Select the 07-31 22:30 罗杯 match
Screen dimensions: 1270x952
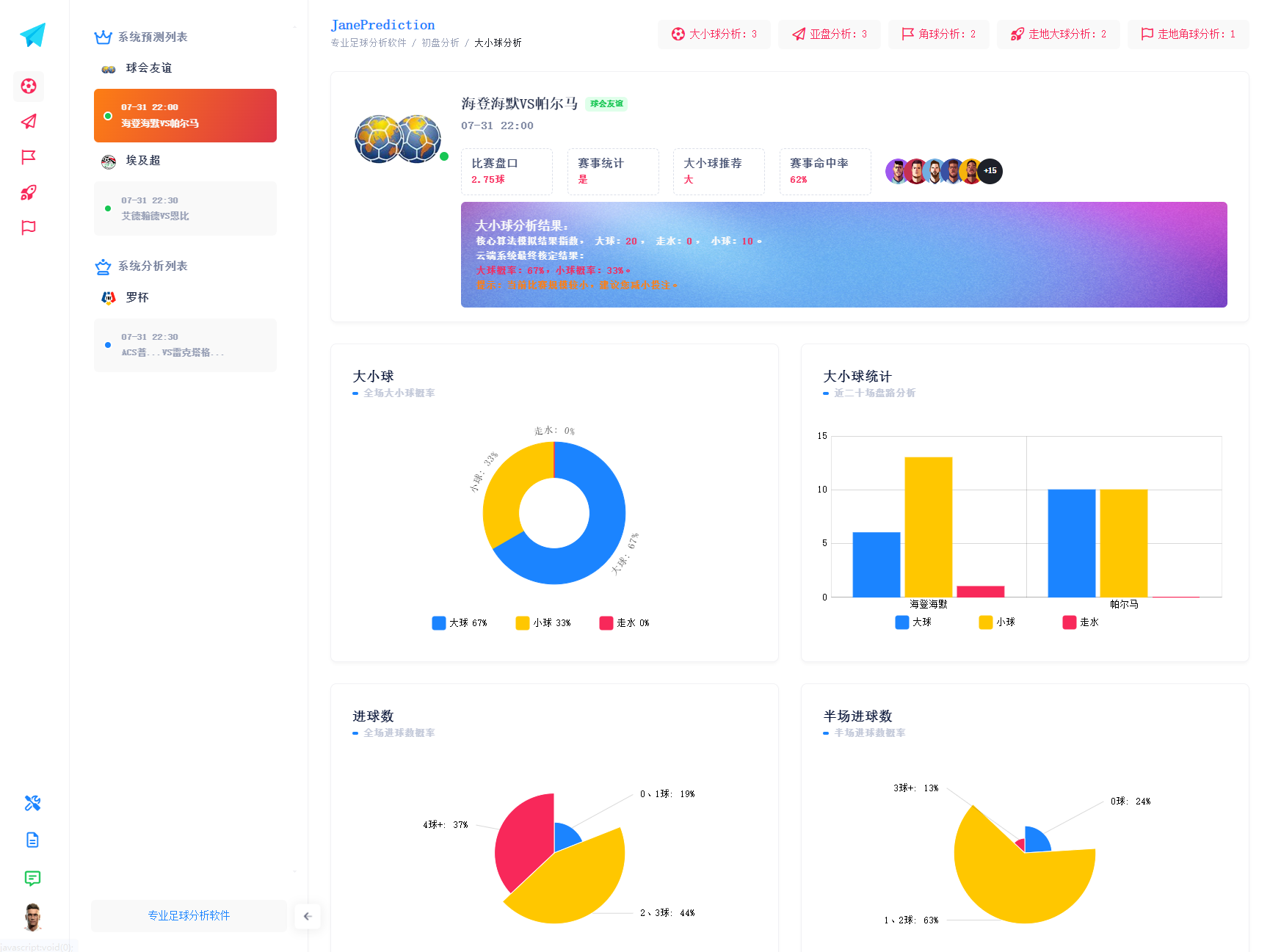pos(185,345)
